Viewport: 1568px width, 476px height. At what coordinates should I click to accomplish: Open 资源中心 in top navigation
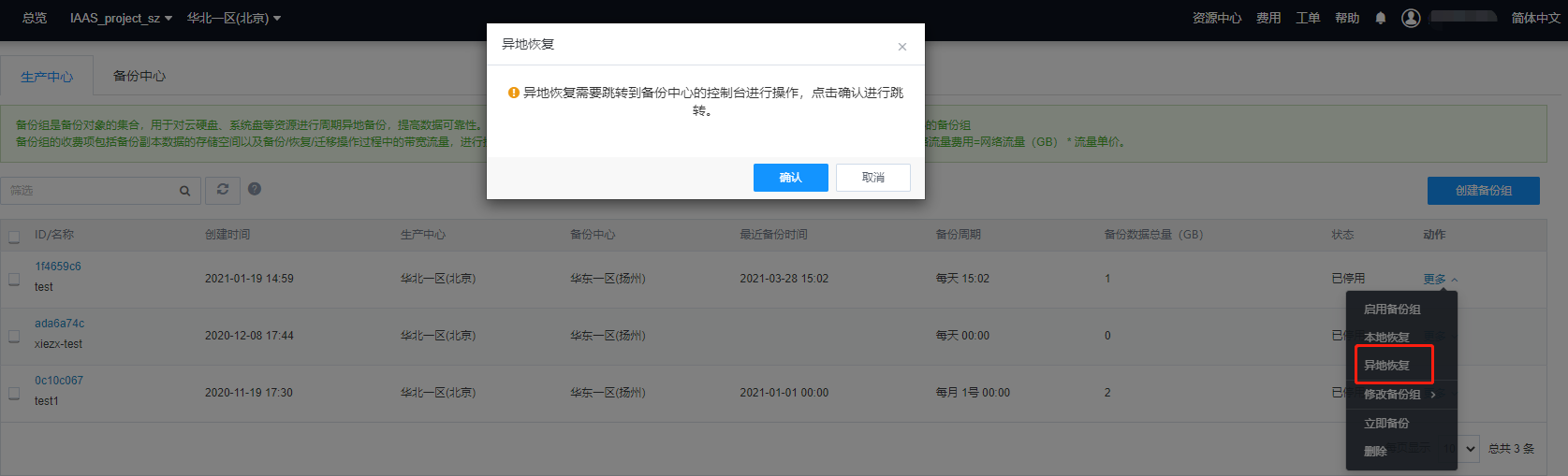tap(1217, 18)
